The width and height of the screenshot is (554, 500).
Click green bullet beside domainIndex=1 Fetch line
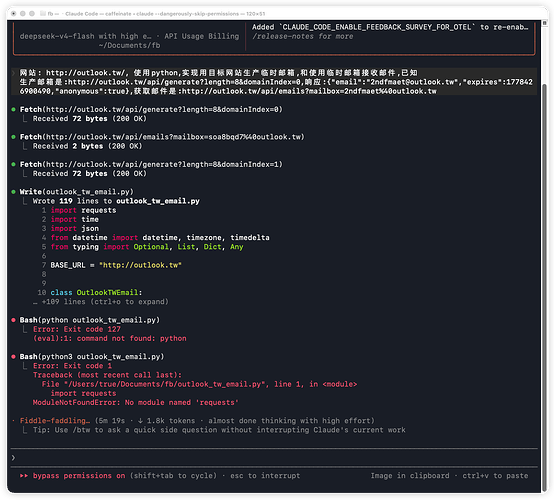pyautogui.click(x=13, y=164)
